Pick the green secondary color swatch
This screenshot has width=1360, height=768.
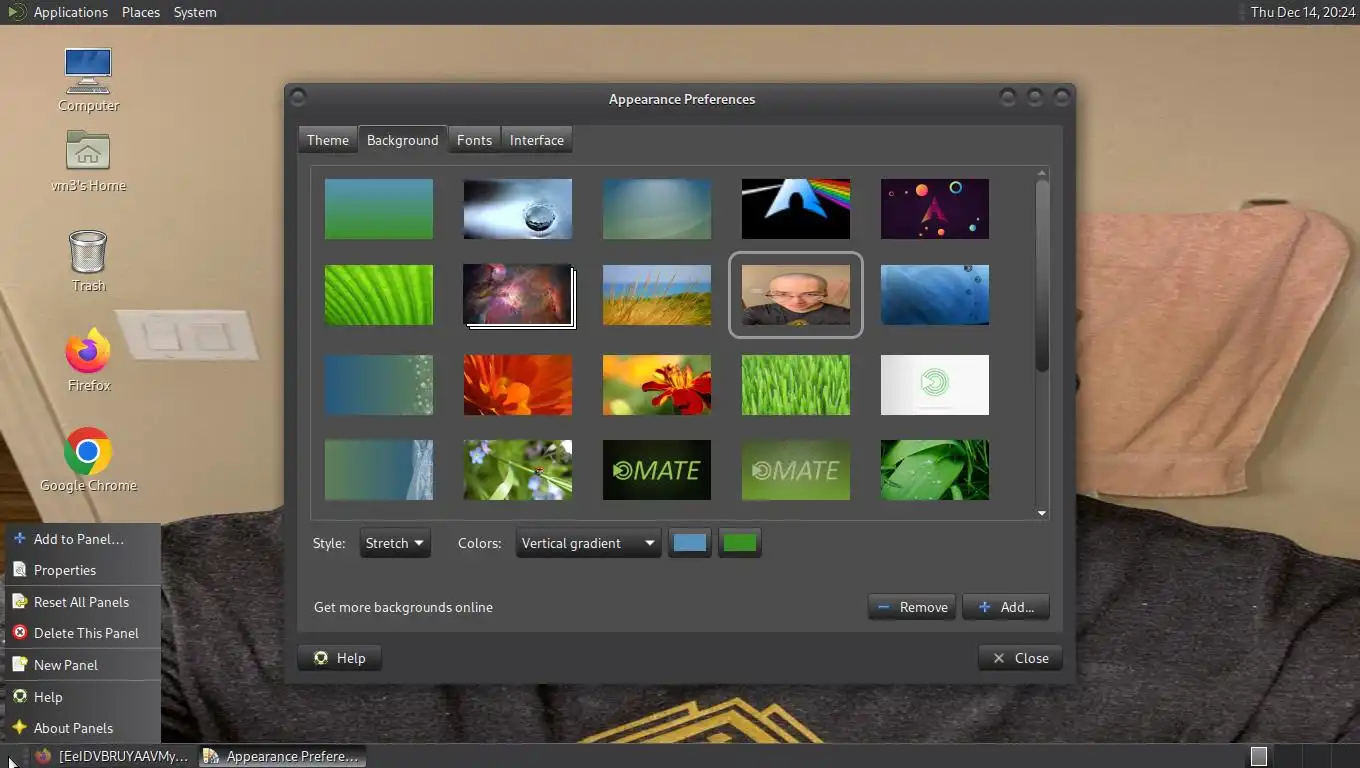740,543
